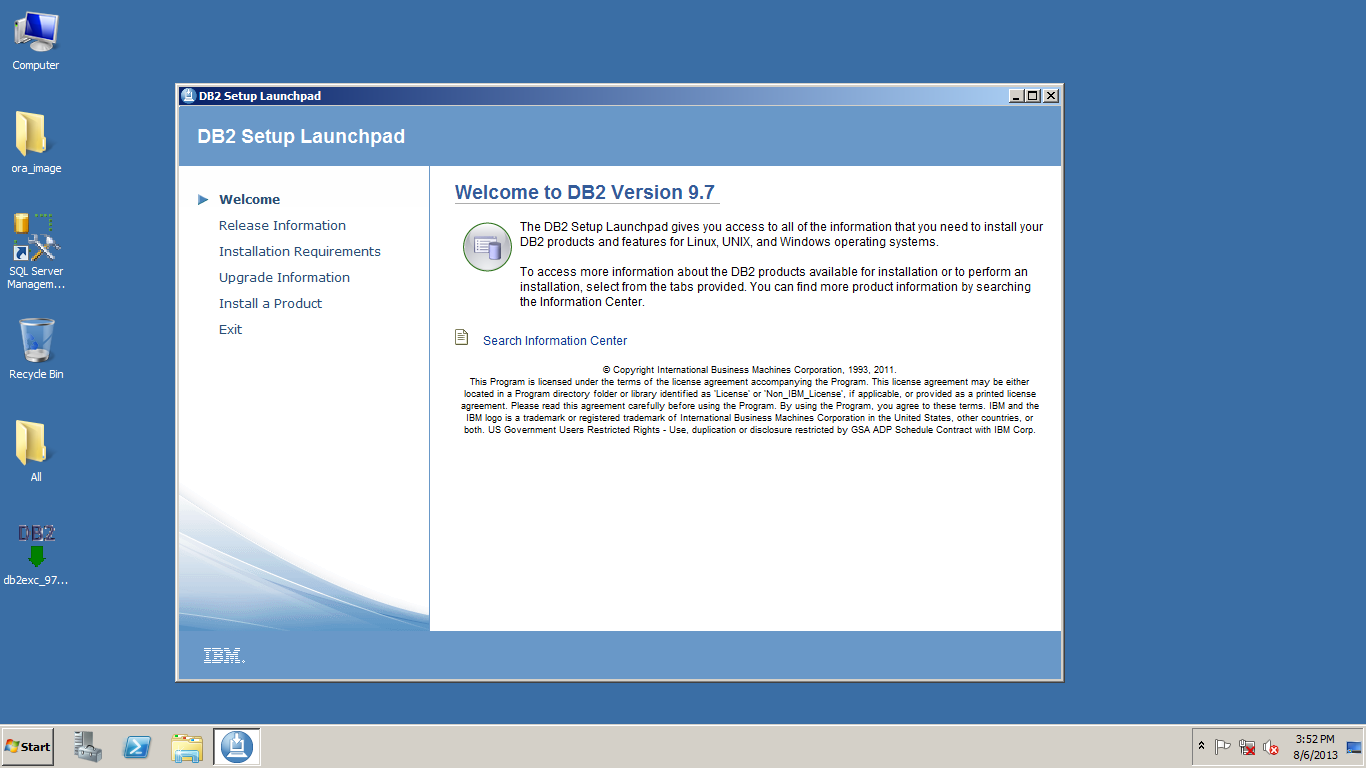Open Server Manager from the taskbar

tap(88, 747)
